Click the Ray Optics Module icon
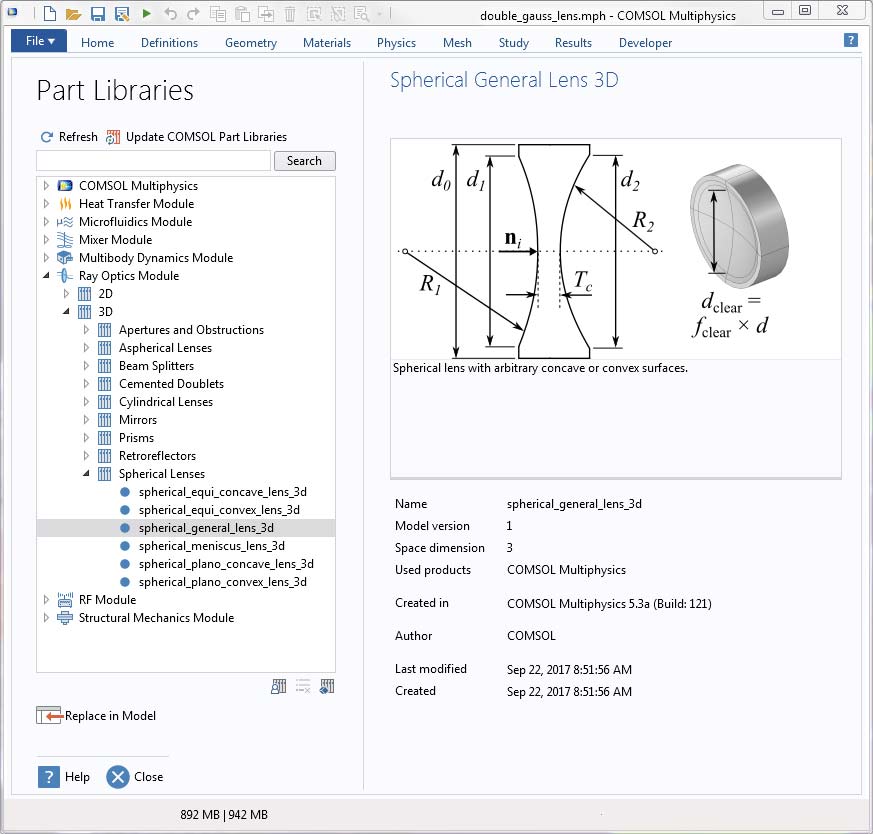Viewport: 873px width, 834px height. point(65,276)
